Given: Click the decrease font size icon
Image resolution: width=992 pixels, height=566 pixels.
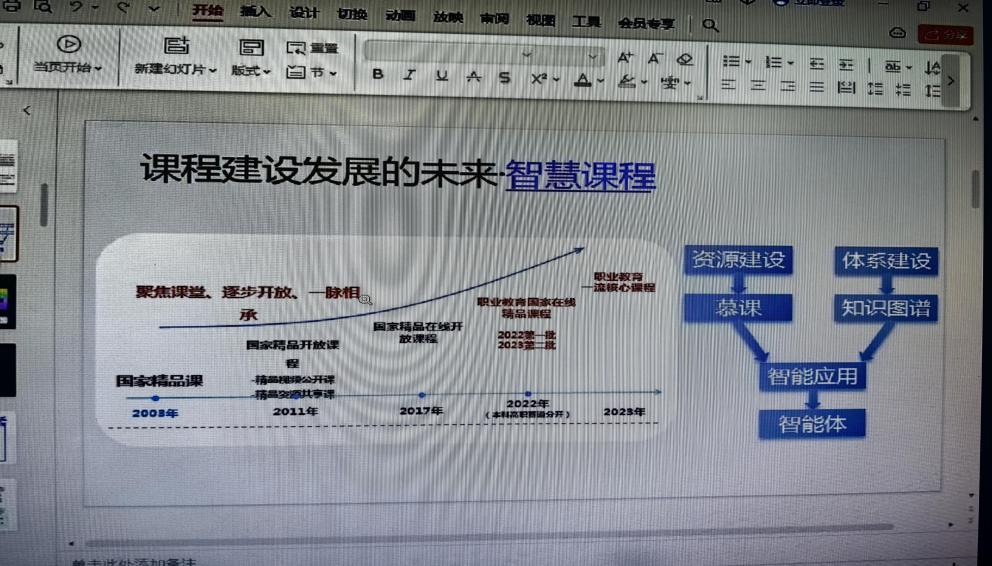Looking at the screenshot, I should [x=655, y=58].
